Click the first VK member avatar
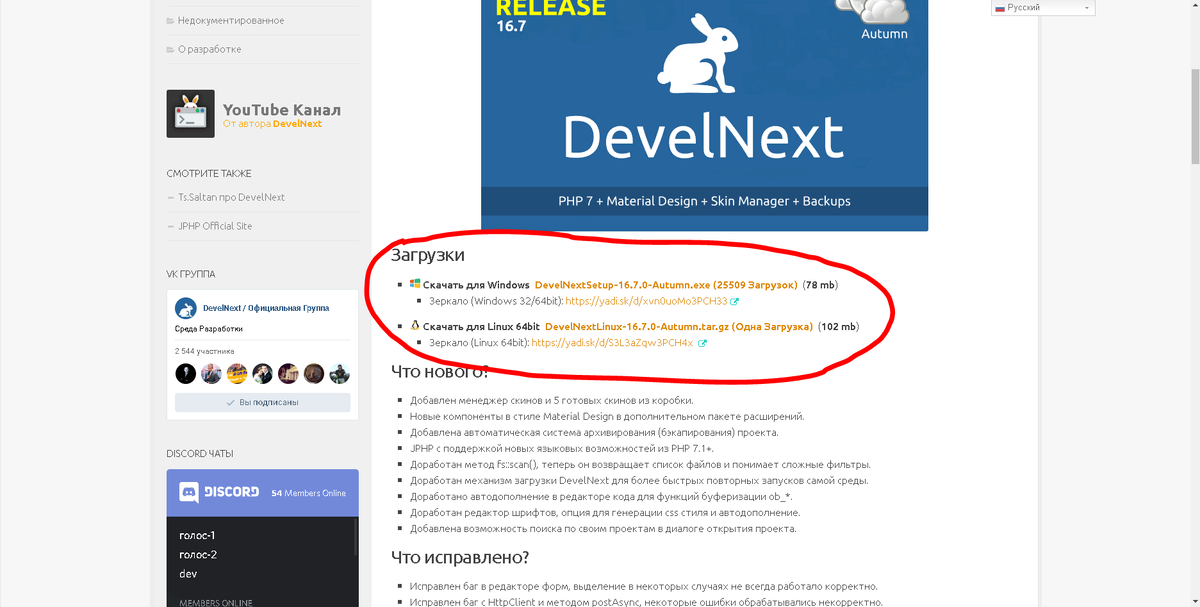Screen dimensions: 1200x607 coord(185,374)
